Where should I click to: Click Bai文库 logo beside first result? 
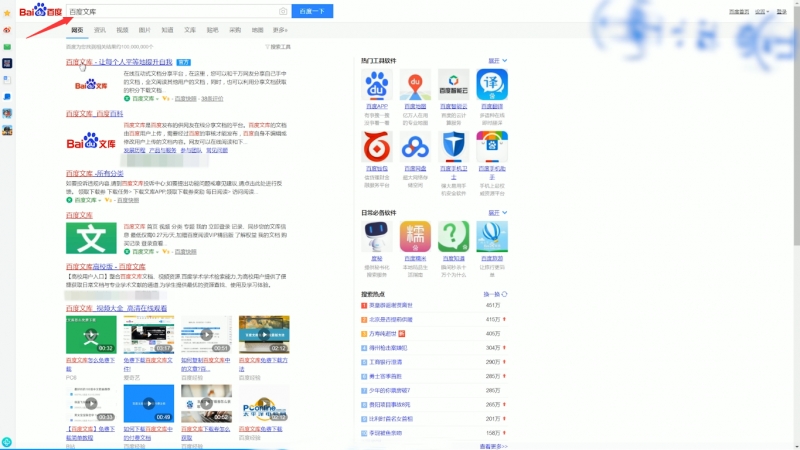pos(91,85)
